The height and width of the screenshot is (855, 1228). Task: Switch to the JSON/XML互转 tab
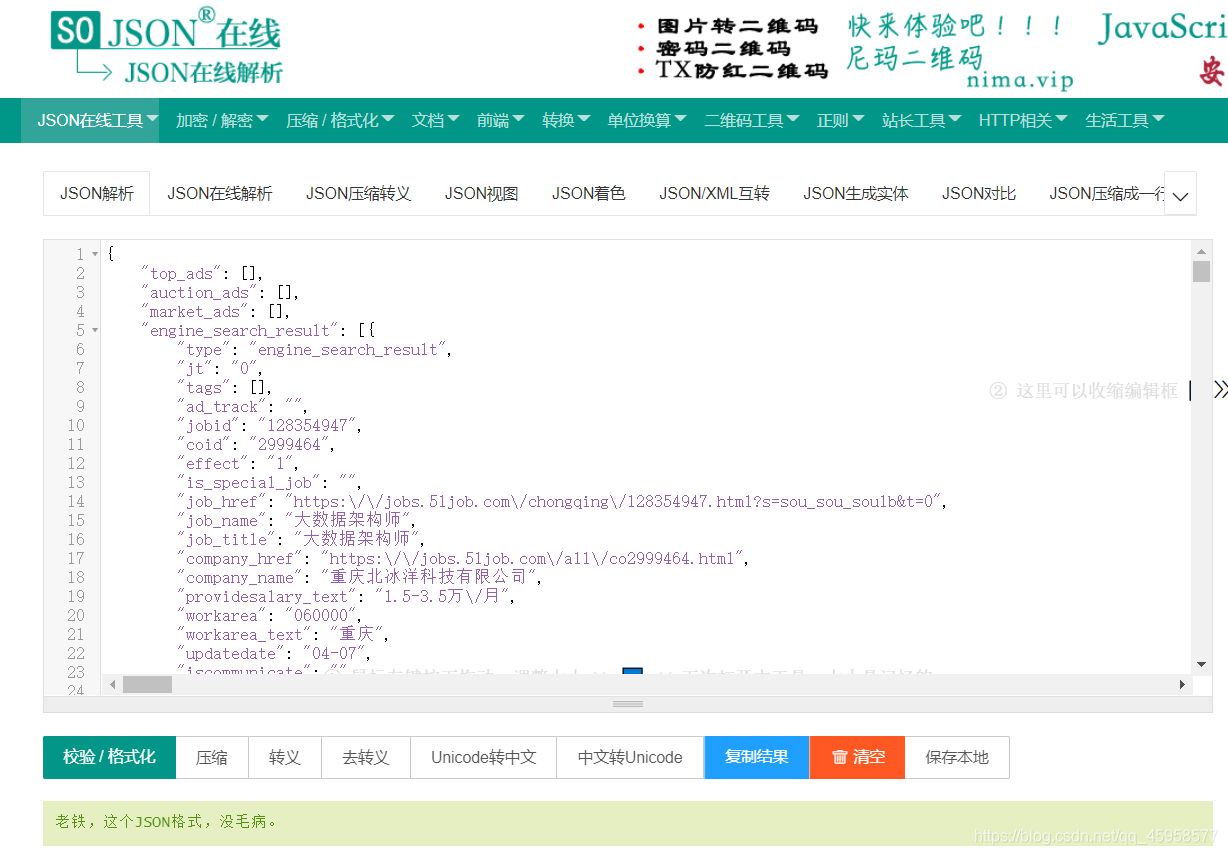coord(715,193)
